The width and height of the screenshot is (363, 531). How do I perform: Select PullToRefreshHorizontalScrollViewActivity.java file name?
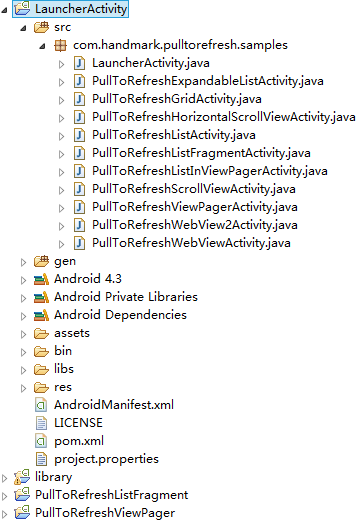tap(224, 117)
